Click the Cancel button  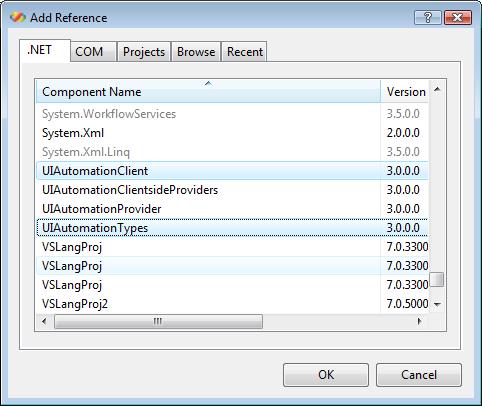[x=419, y=375]
